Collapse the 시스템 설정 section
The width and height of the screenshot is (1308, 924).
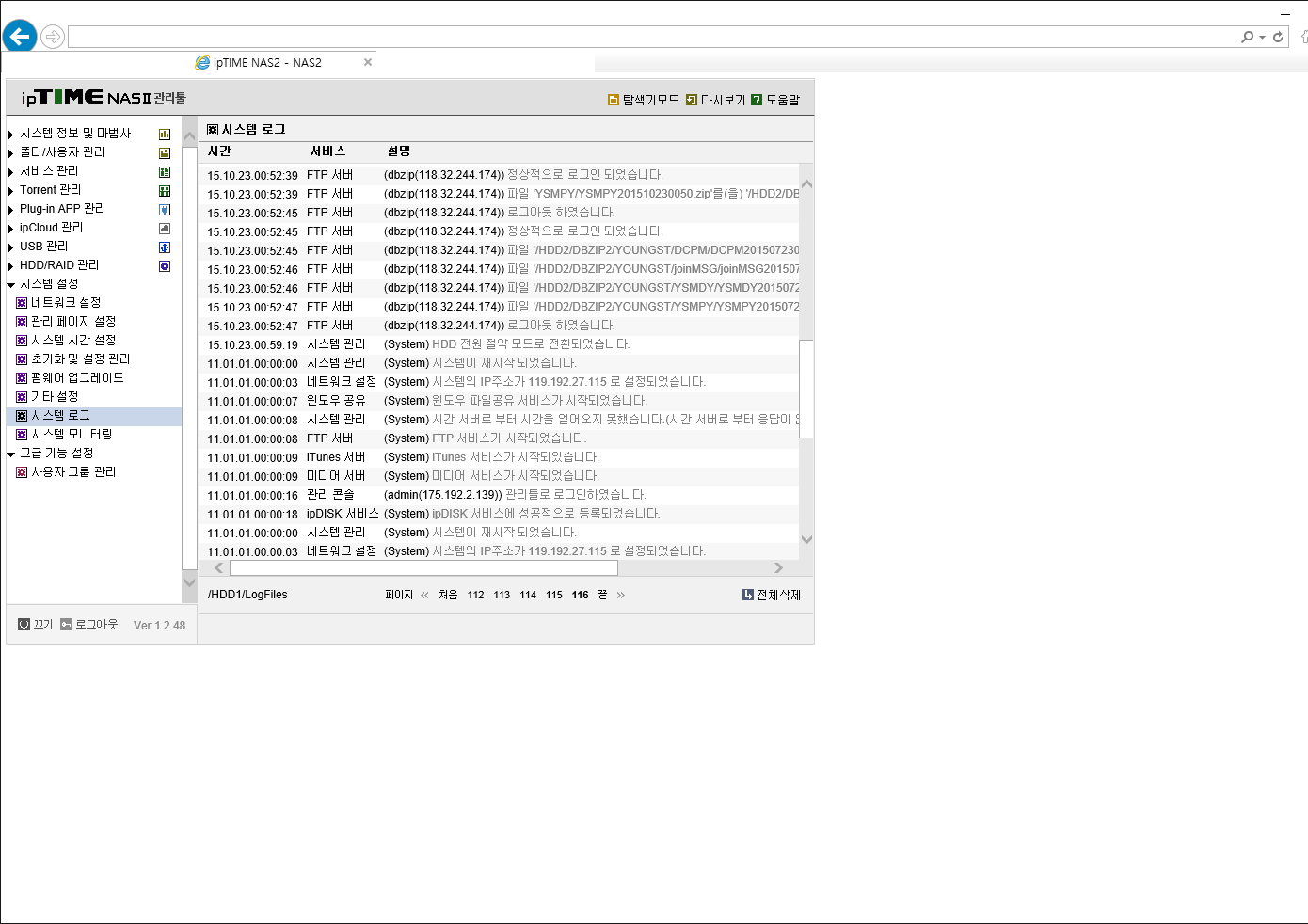[x=11, y=284]
